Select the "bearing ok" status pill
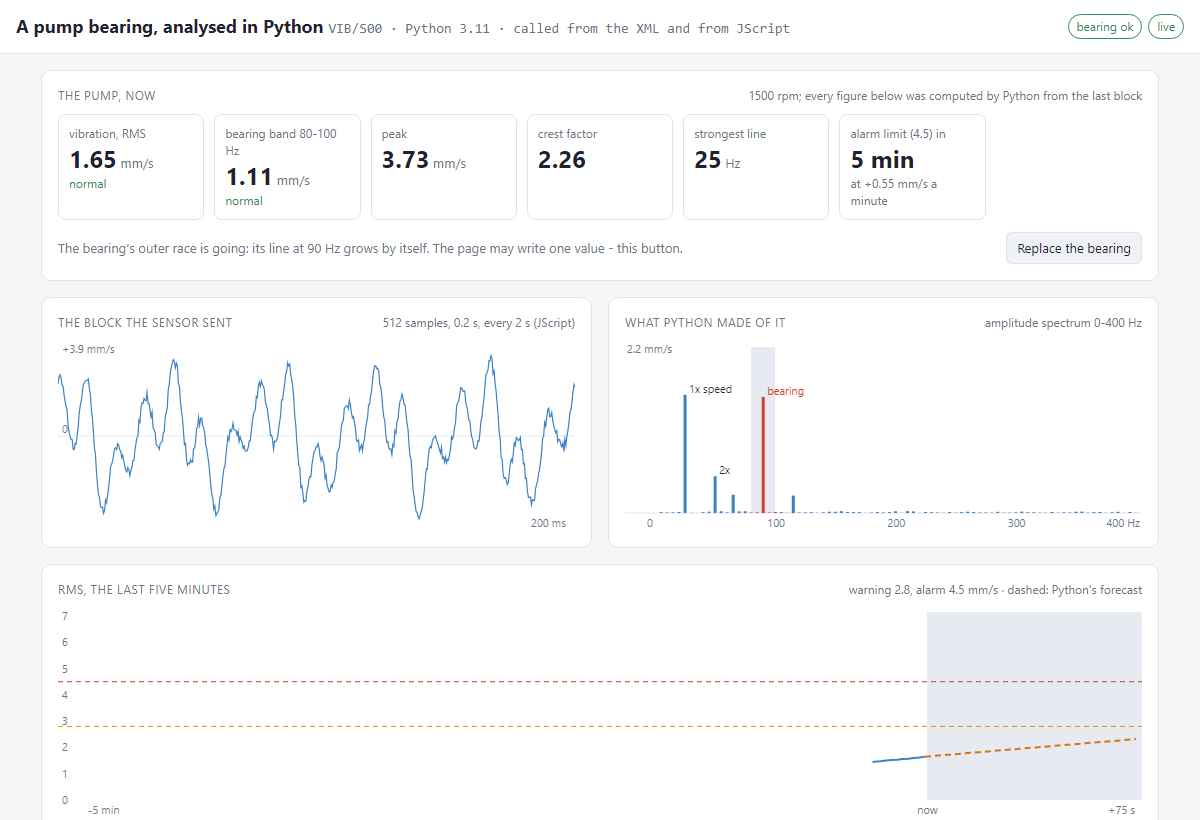The image size is (1200, 820). click(x=1105, y=27)
